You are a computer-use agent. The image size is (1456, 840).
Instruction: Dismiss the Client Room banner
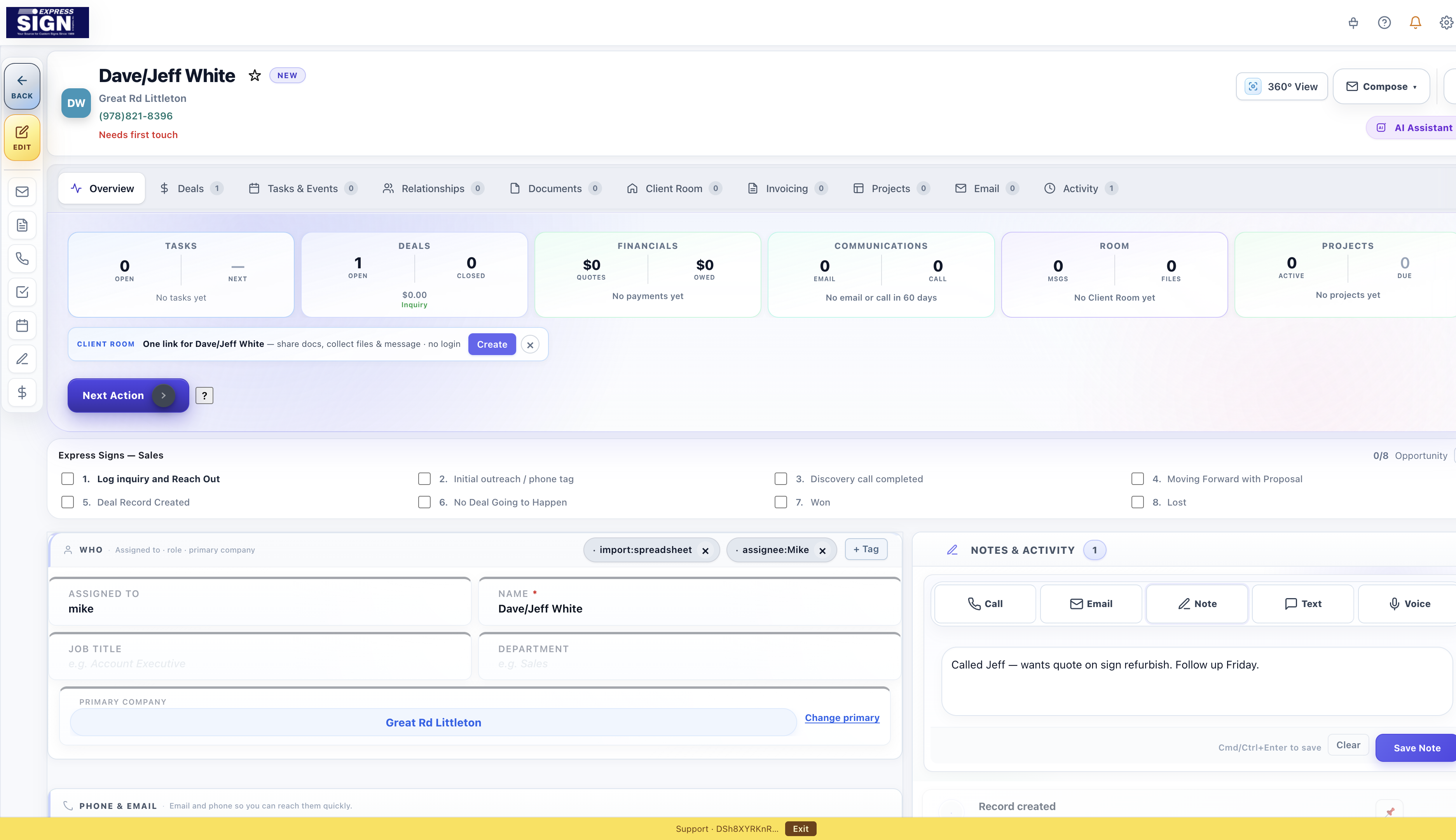(530, 345)
